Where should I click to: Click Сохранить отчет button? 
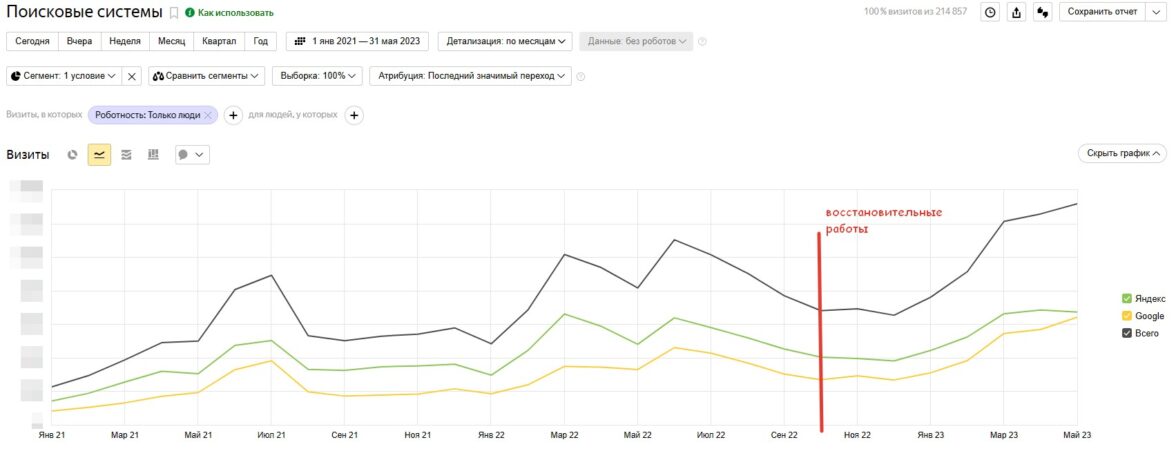pyautogui.click(x=1101, y=12)
